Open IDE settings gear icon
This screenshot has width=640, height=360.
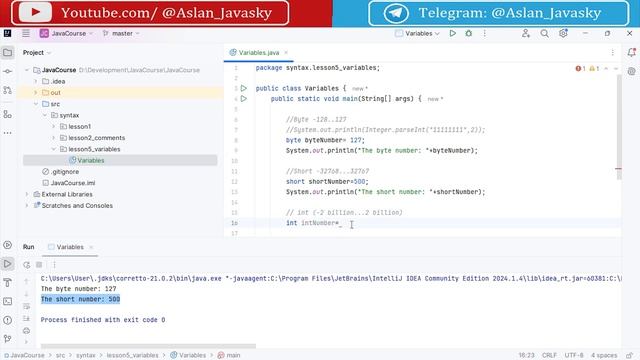tap(563, 33)
